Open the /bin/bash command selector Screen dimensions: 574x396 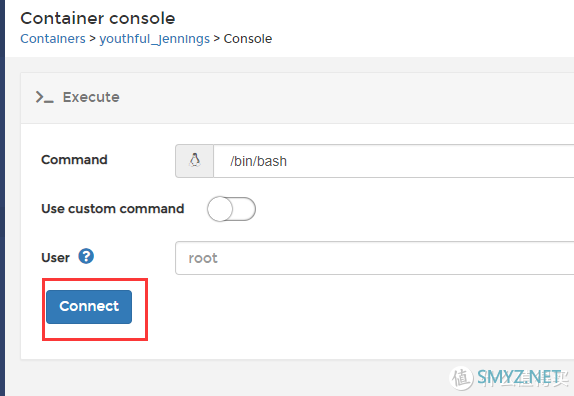pyautogui.click(x=394, y=161)
